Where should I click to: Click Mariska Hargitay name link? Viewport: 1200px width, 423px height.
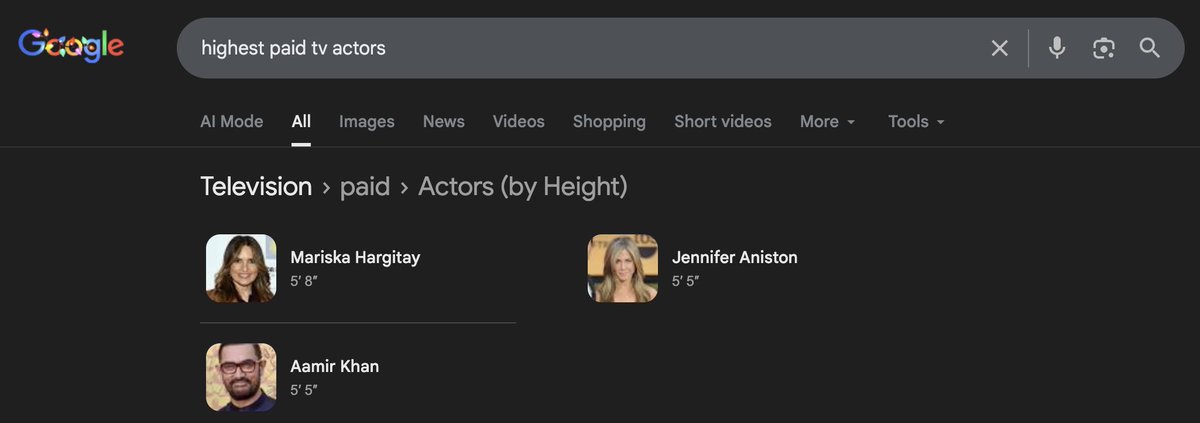click(355, 257)
